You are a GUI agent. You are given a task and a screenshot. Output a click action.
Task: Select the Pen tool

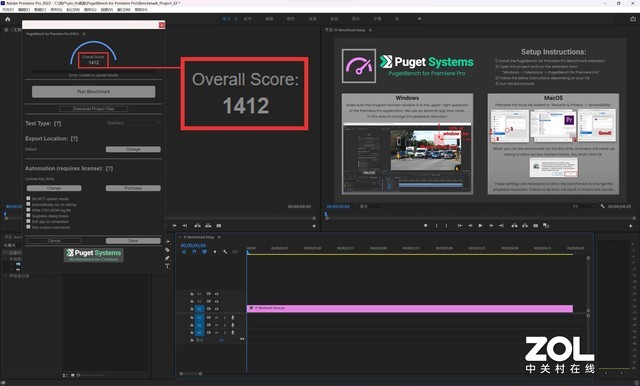167,258
